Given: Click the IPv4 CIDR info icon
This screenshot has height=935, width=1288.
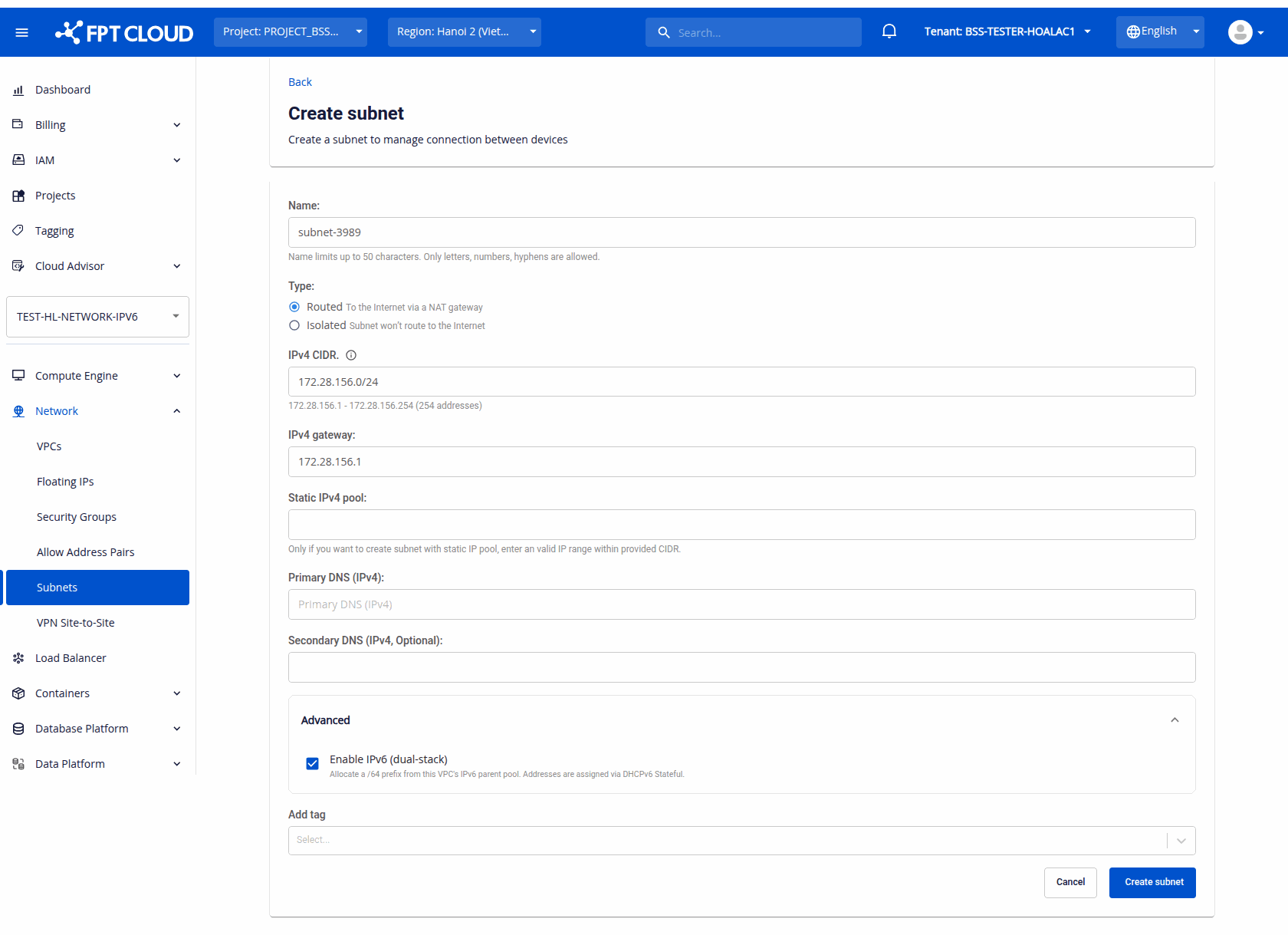Looking at the screenshot, I should tap(351, 355).
